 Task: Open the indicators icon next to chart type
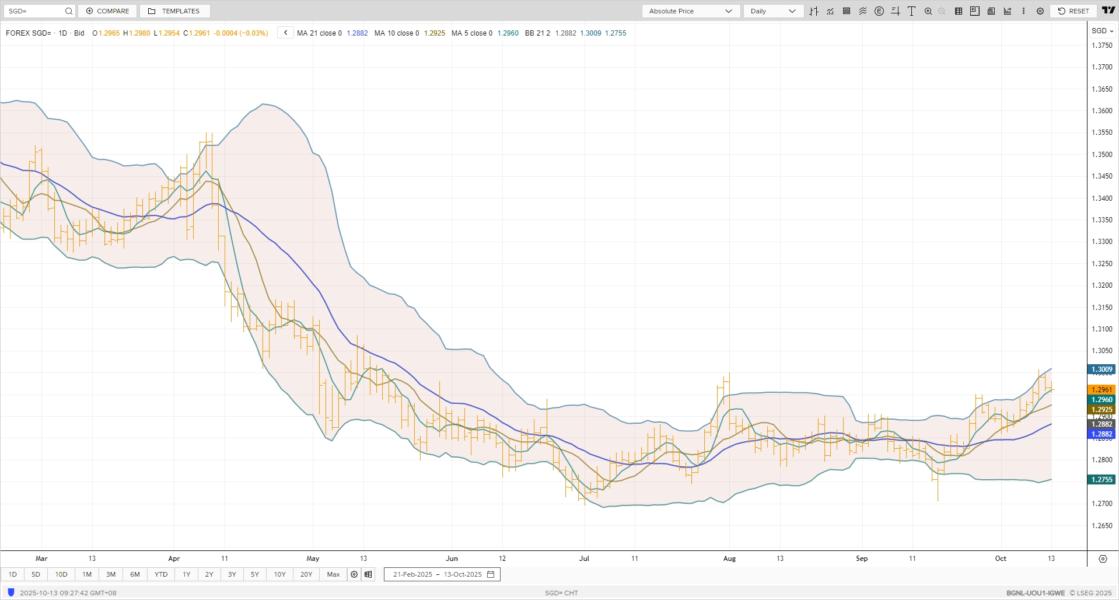tap(830, 11)
